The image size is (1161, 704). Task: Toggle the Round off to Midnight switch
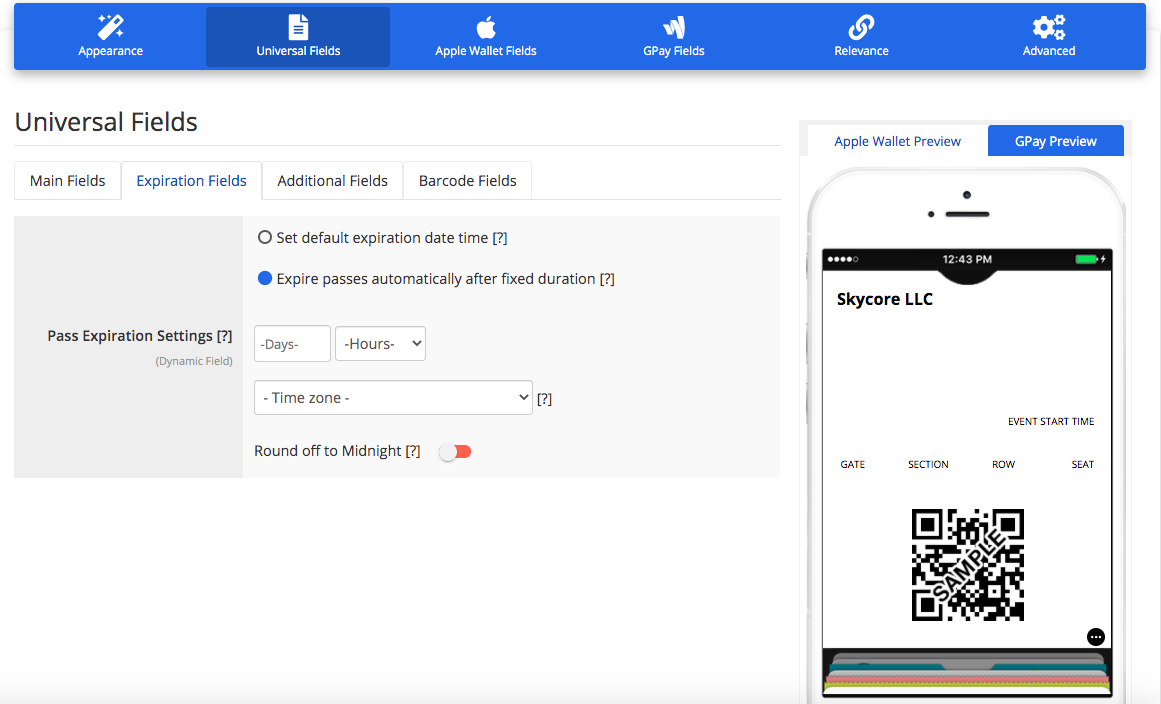pos(455,452)
